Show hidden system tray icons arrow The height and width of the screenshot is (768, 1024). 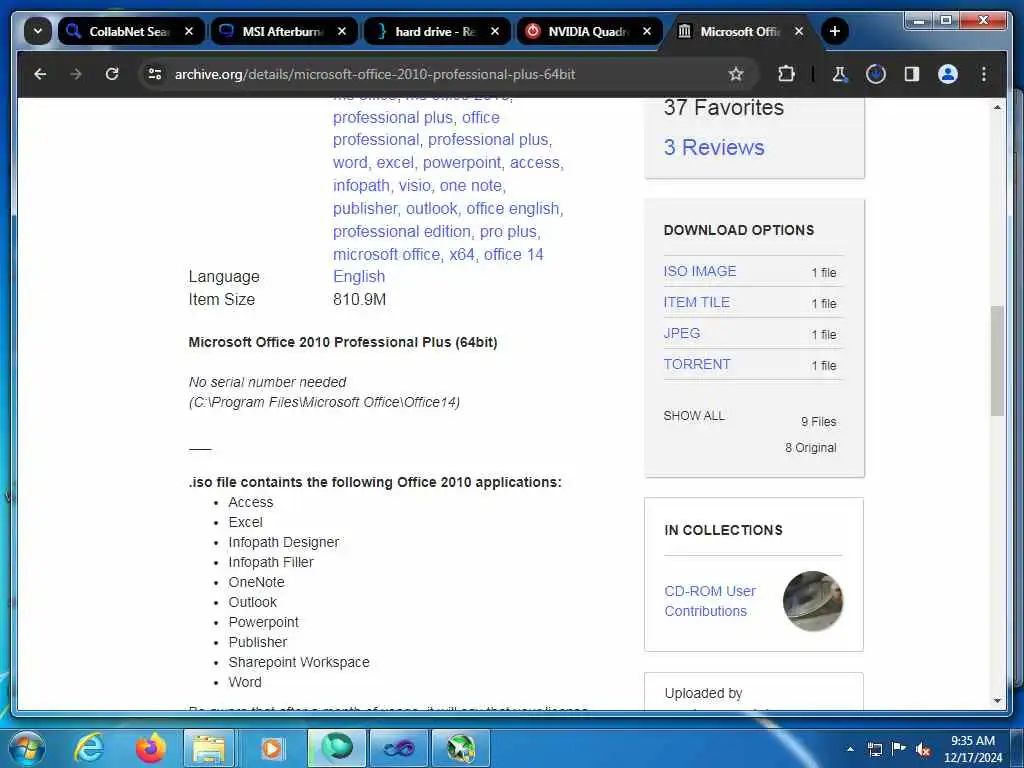click(x=850, y=749)
